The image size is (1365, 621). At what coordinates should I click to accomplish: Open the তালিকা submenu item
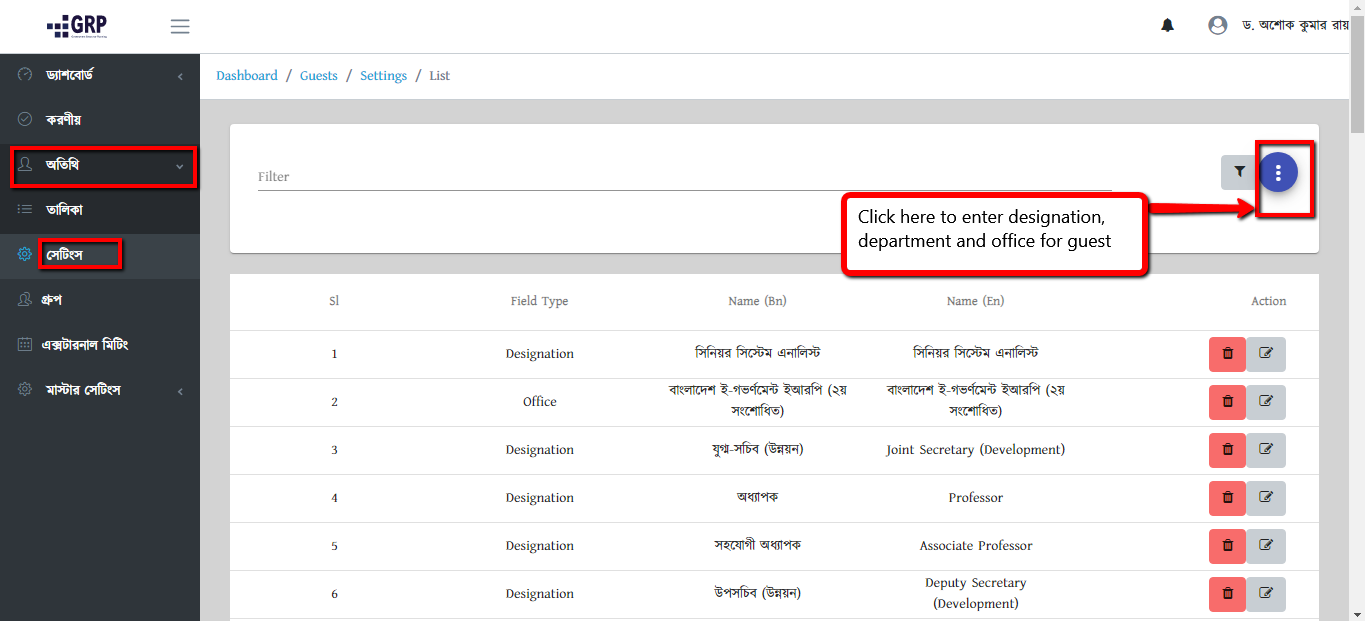tap(100, 210)
